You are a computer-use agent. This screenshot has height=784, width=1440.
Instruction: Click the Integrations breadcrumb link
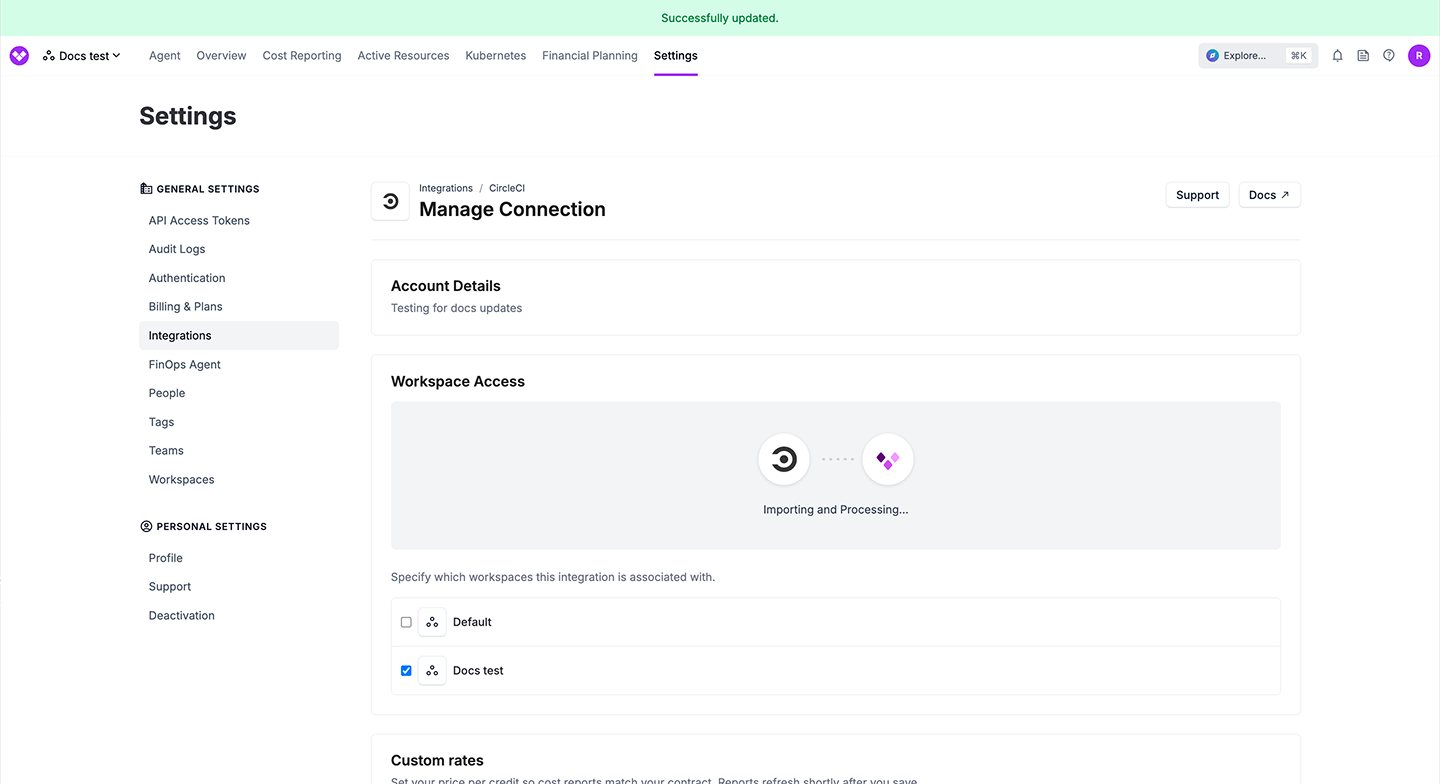pos(445,187)
